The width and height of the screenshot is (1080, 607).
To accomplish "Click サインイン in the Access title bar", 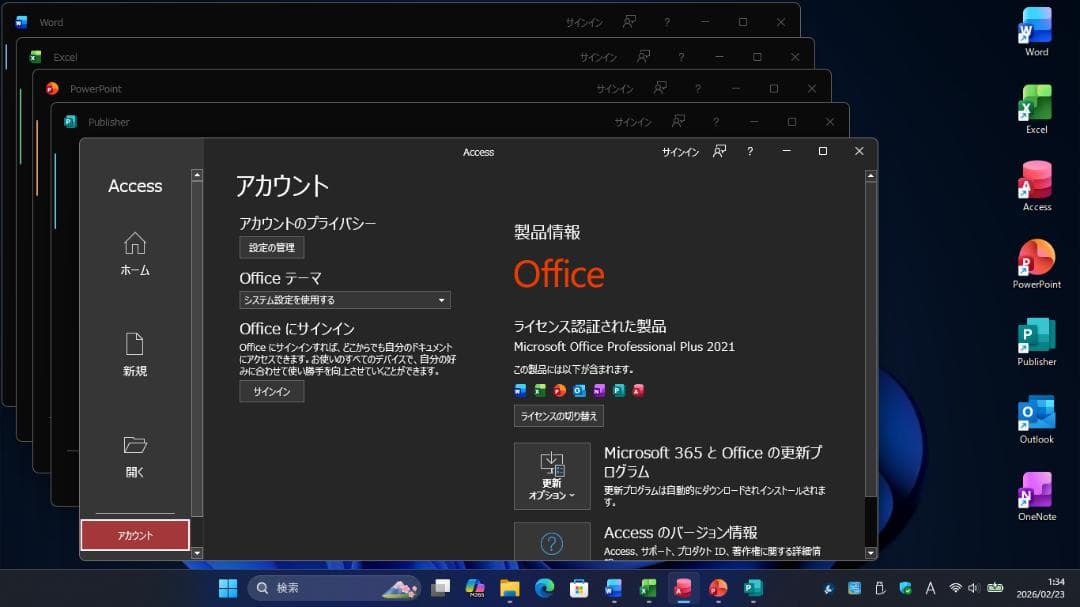I will 680,152.
